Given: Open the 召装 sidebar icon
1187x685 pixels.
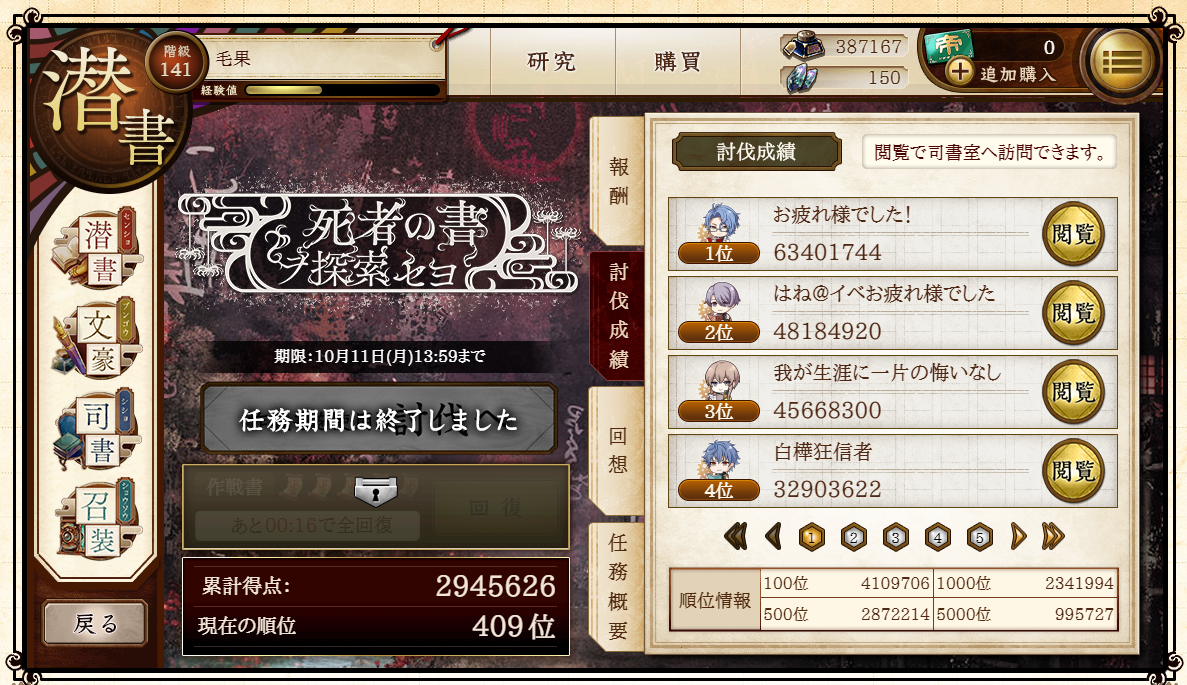Looking at the screenshot, I should (x=96, y=519).
